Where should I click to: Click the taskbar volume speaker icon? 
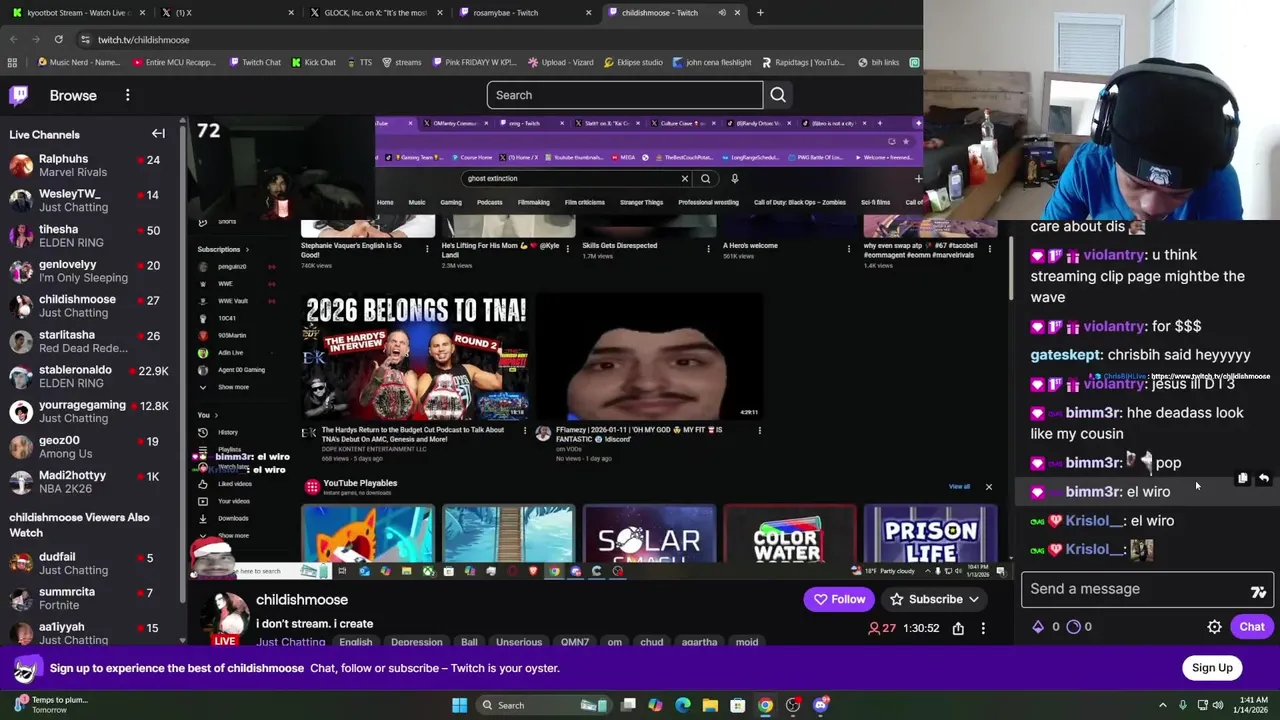(x=1217, y=705)
